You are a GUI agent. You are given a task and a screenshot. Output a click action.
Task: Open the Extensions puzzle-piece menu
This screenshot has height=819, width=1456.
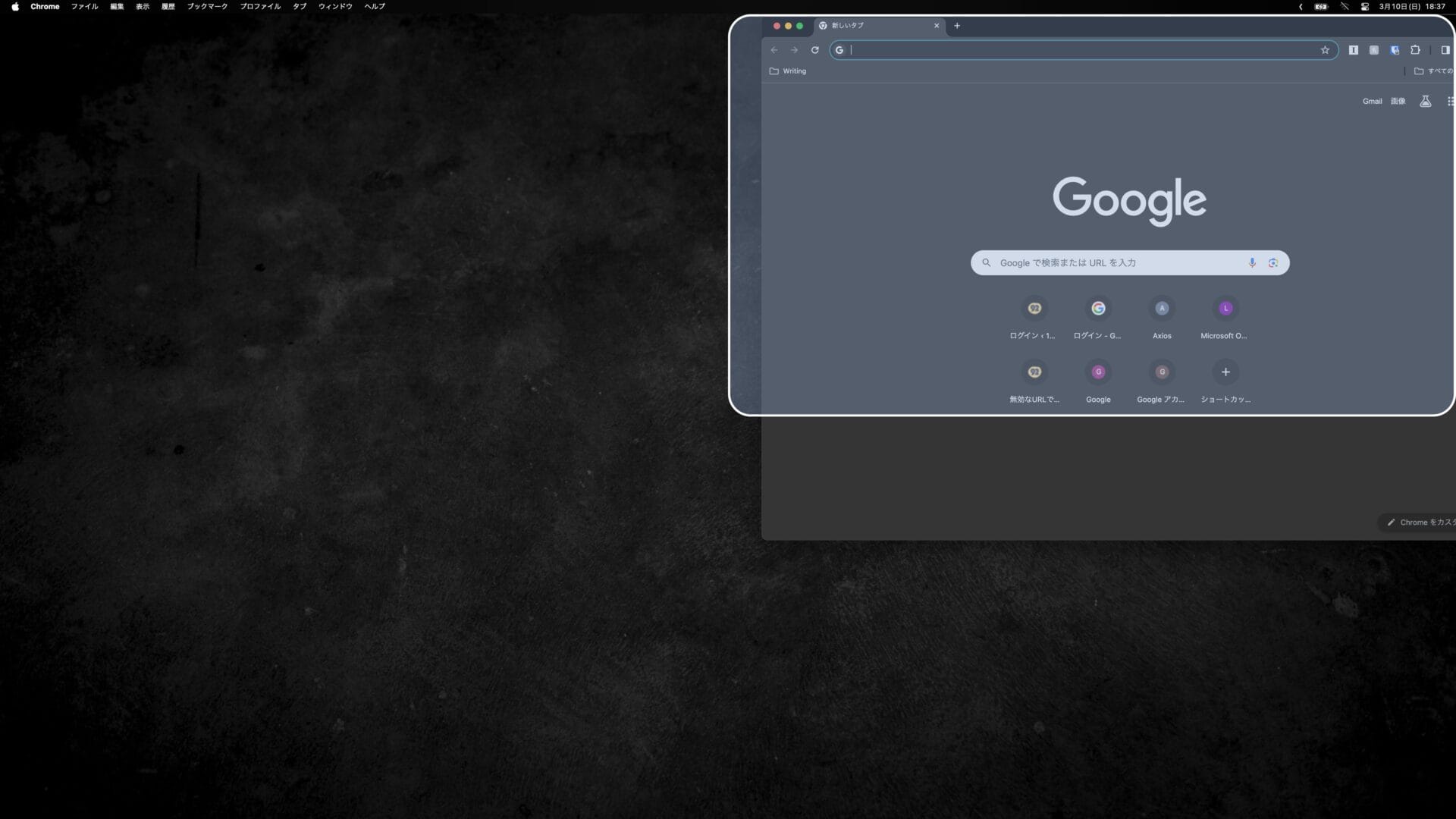click(x=1415, y=50)
